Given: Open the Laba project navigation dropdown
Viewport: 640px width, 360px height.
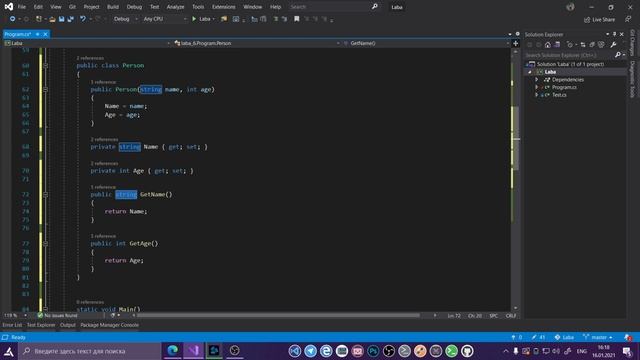Looking at the screenshot, I should tap(87, 43).
